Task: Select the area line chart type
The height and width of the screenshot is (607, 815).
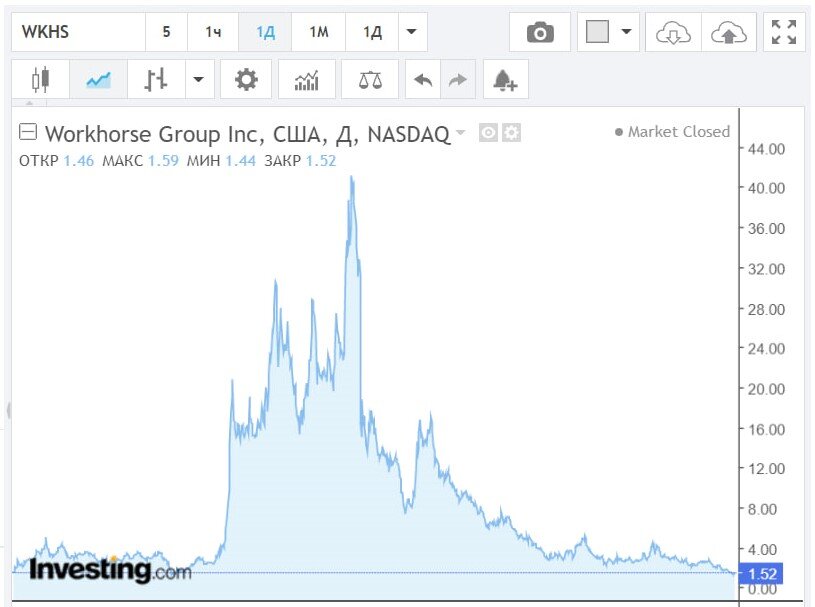Action: tap(98, 80)
